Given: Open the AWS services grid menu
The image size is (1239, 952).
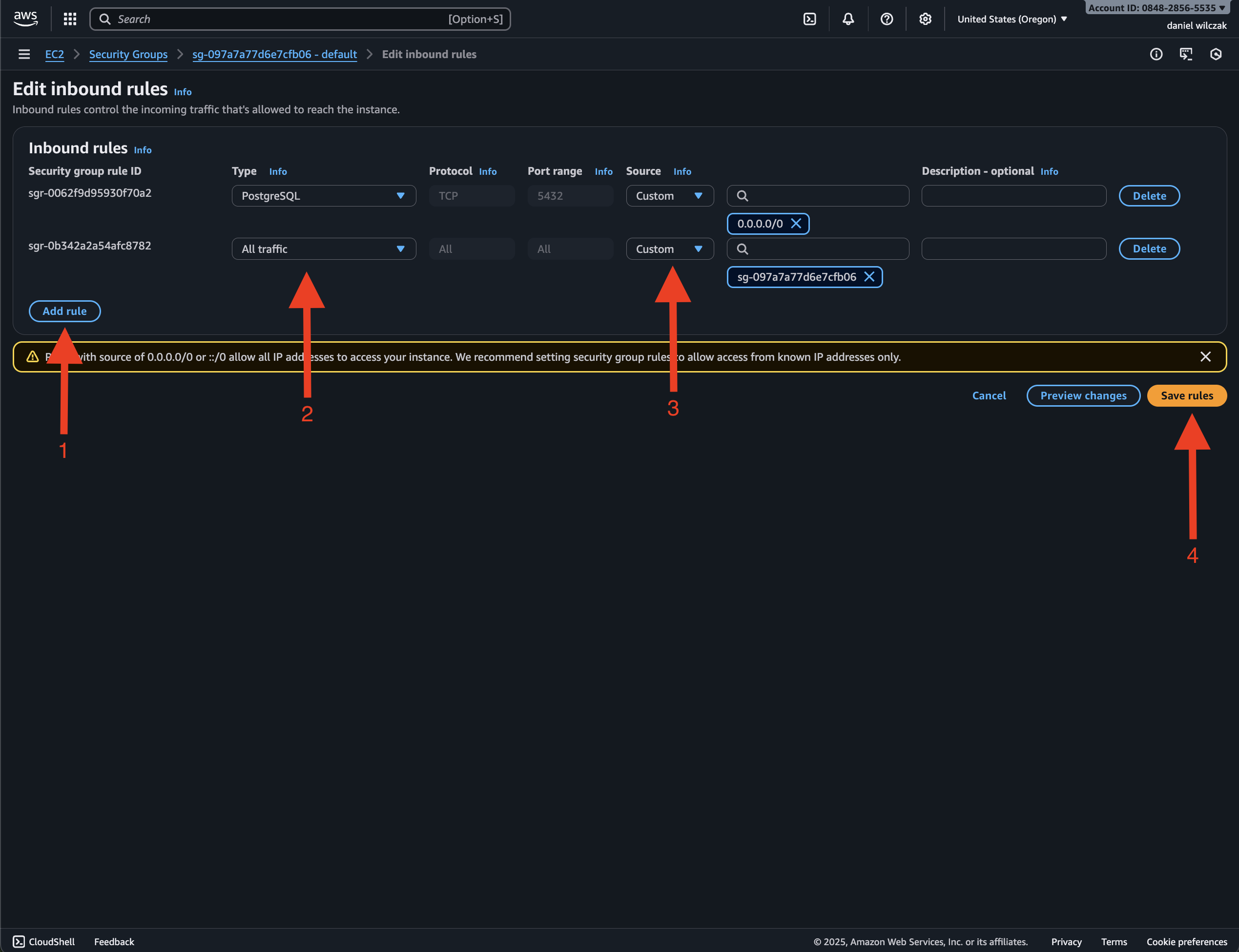Looking at the screenshot, I should point(70,19).
